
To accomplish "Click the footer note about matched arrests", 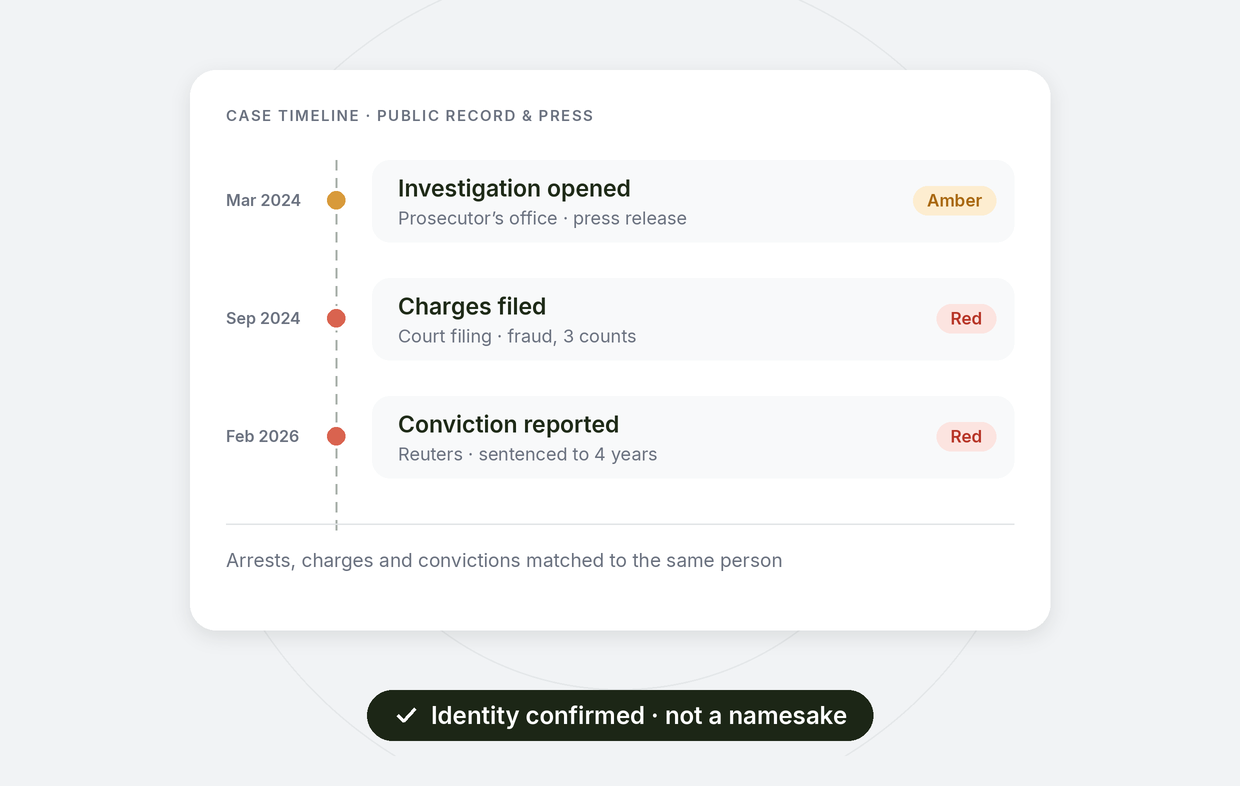I will (x=504, y=560).
